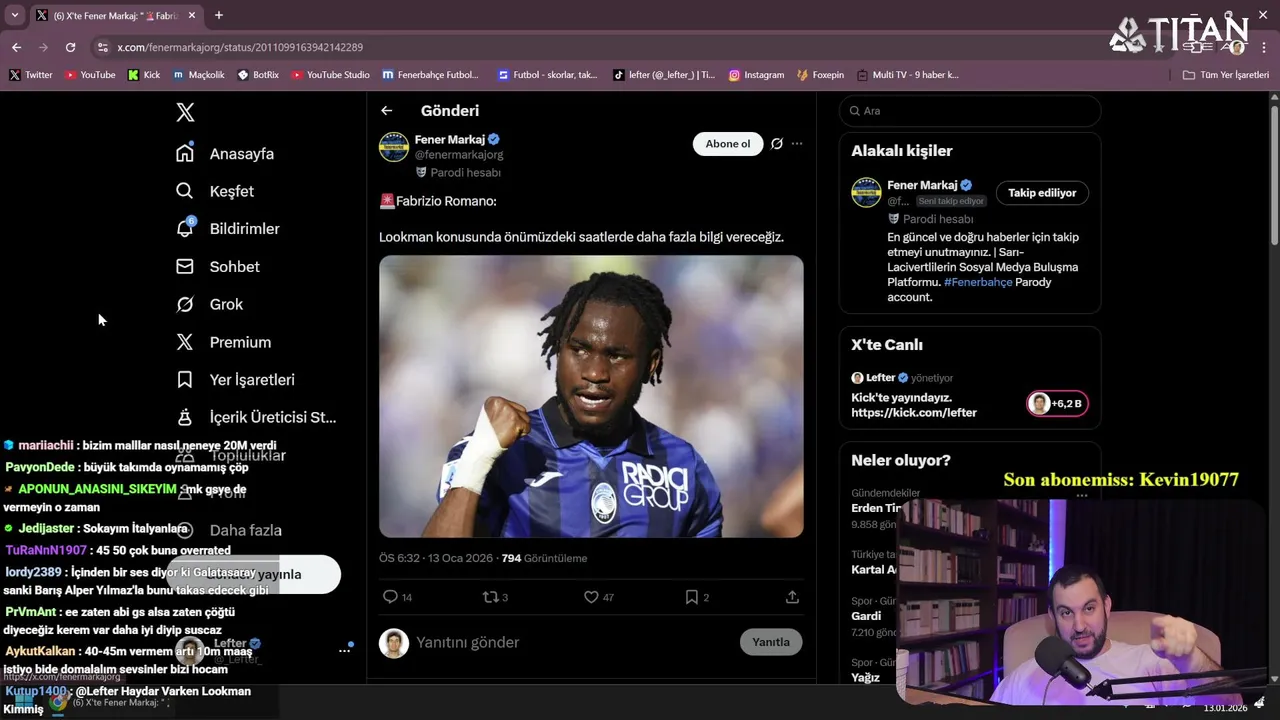Screen dimensions: 1280x720
Task: Click the site info icon in address bar
Action: coord(102,47)
